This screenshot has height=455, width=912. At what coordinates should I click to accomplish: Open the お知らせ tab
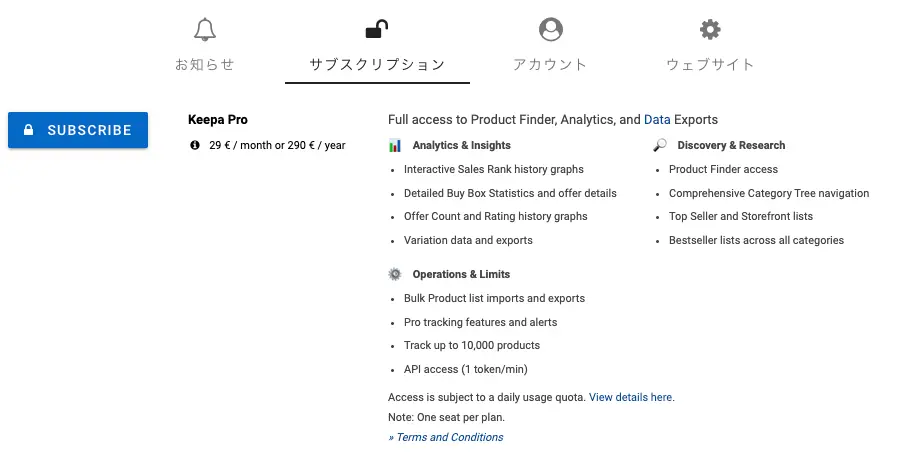coord(205,64)
